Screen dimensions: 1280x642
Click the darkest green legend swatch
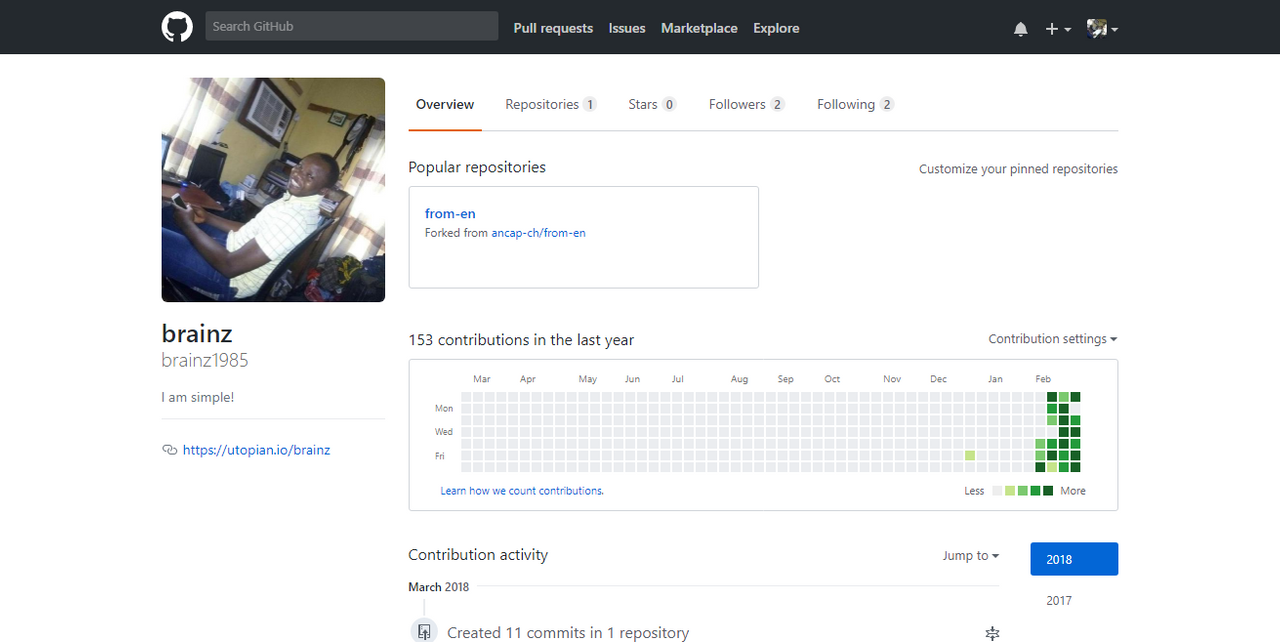[1048, 491]
